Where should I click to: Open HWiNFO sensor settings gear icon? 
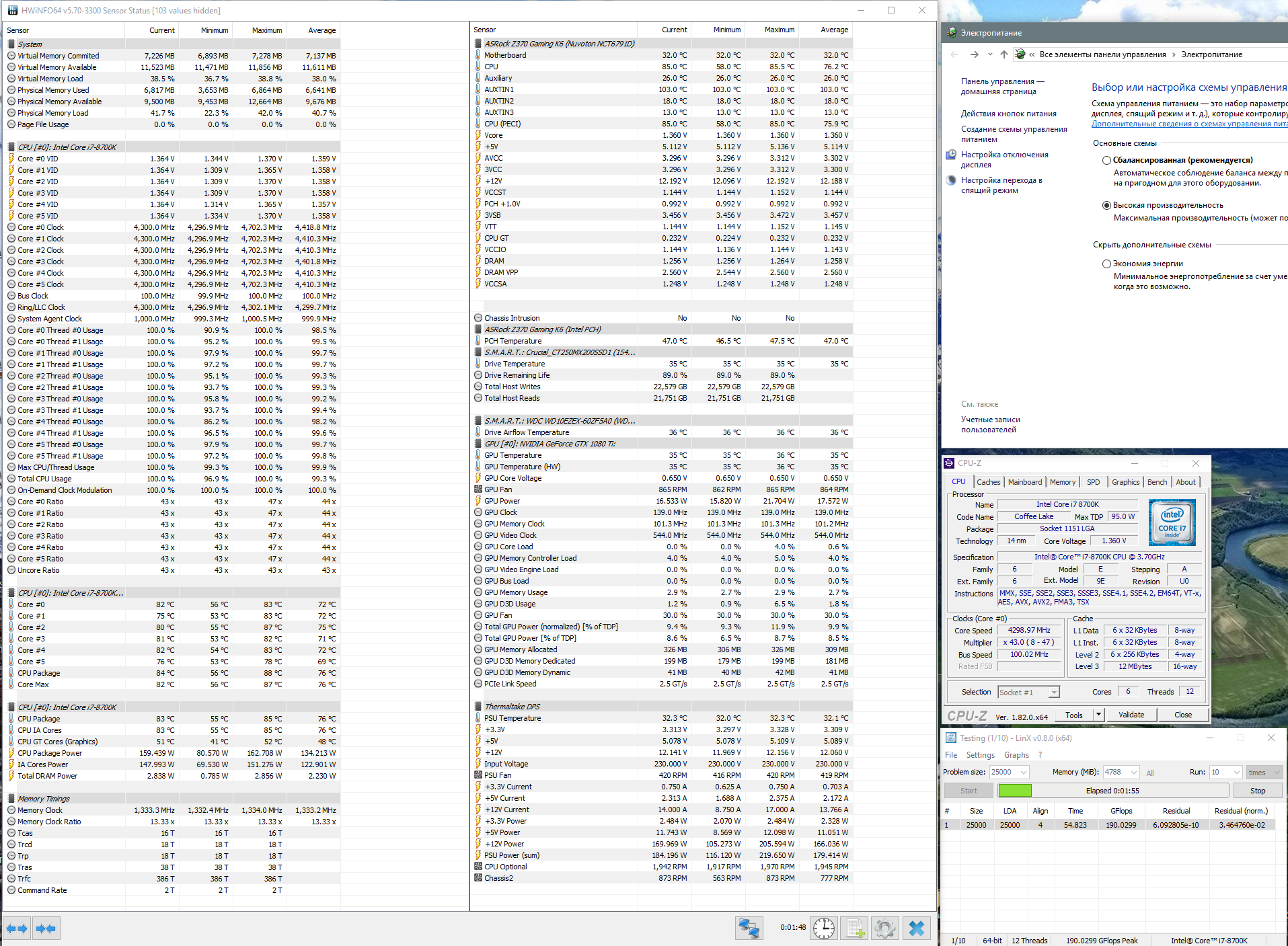[x=885, y=929]
